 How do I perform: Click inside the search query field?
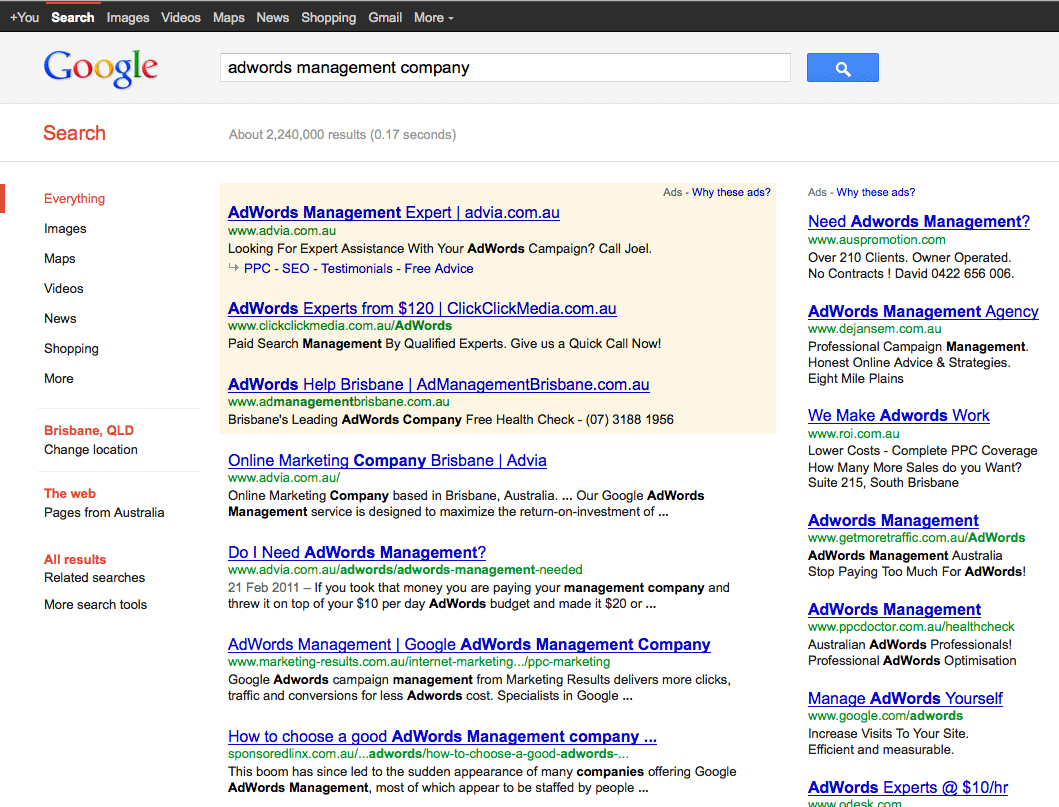click(x=504, y=68)
